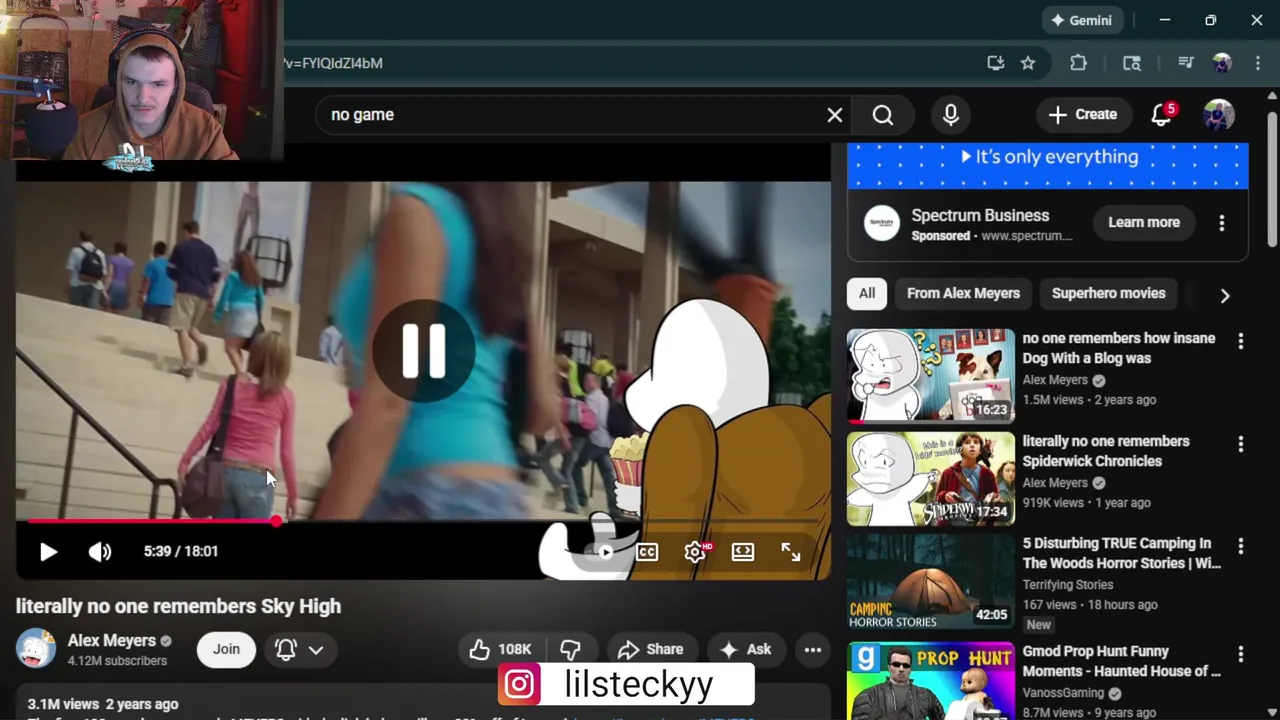The image size is (1280, 720).
Task: Open Gemini in Chrome
Action: click(1082, 20)
